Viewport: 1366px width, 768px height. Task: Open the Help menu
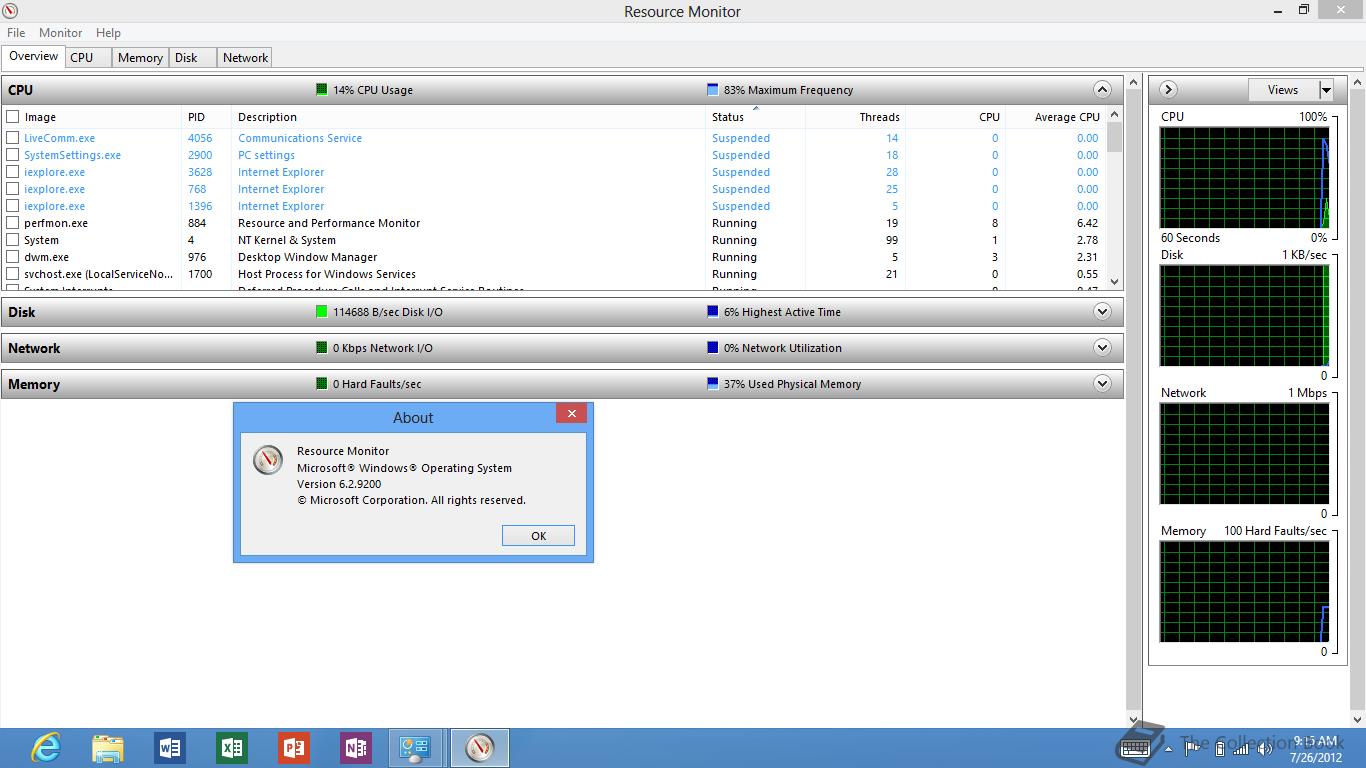(108, 32)
